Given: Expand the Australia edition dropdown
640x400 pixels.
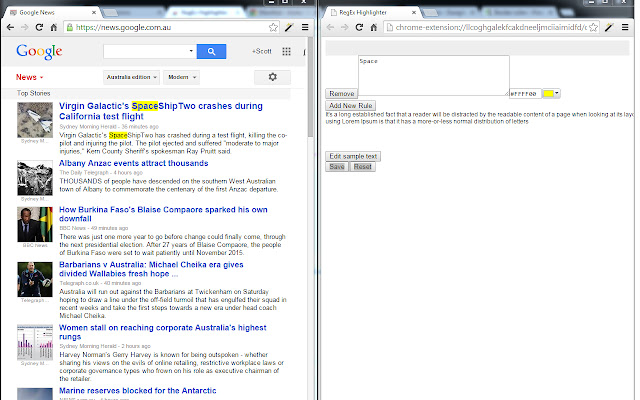Looking at the screenshot, I should (x=131, y=77).
